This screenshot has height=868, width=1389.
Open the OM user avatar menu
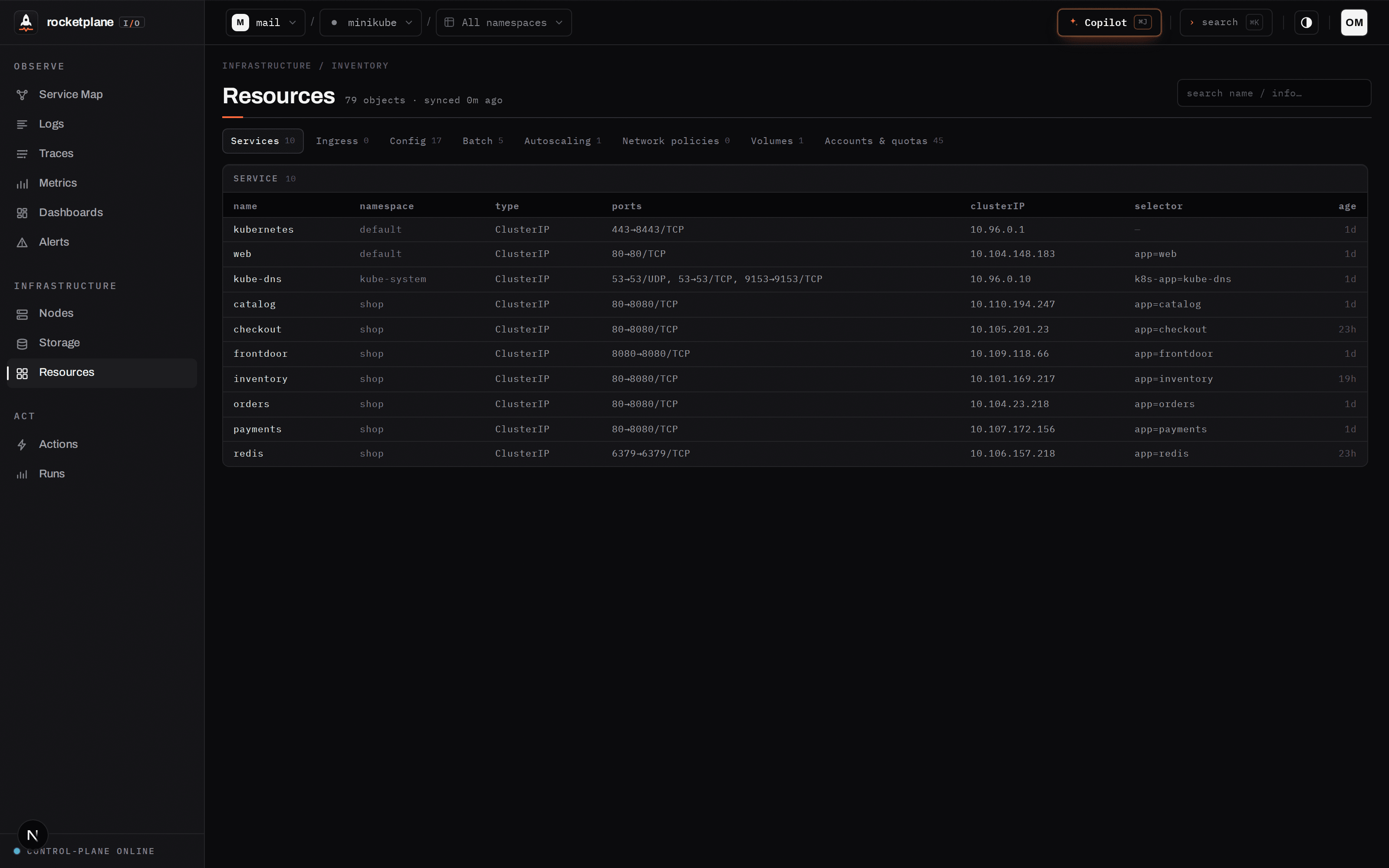pyautogui.click(x=1353, y=23)
